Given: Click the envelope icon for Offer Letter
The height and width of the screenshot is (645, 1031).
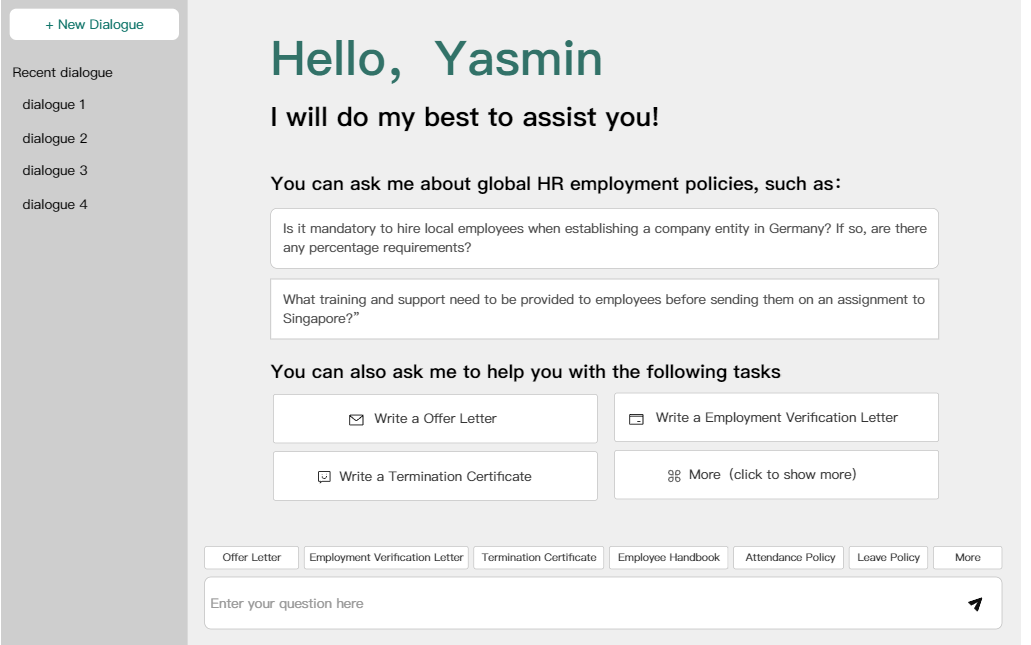Looking at the screenshot, I should coord(356,420).
